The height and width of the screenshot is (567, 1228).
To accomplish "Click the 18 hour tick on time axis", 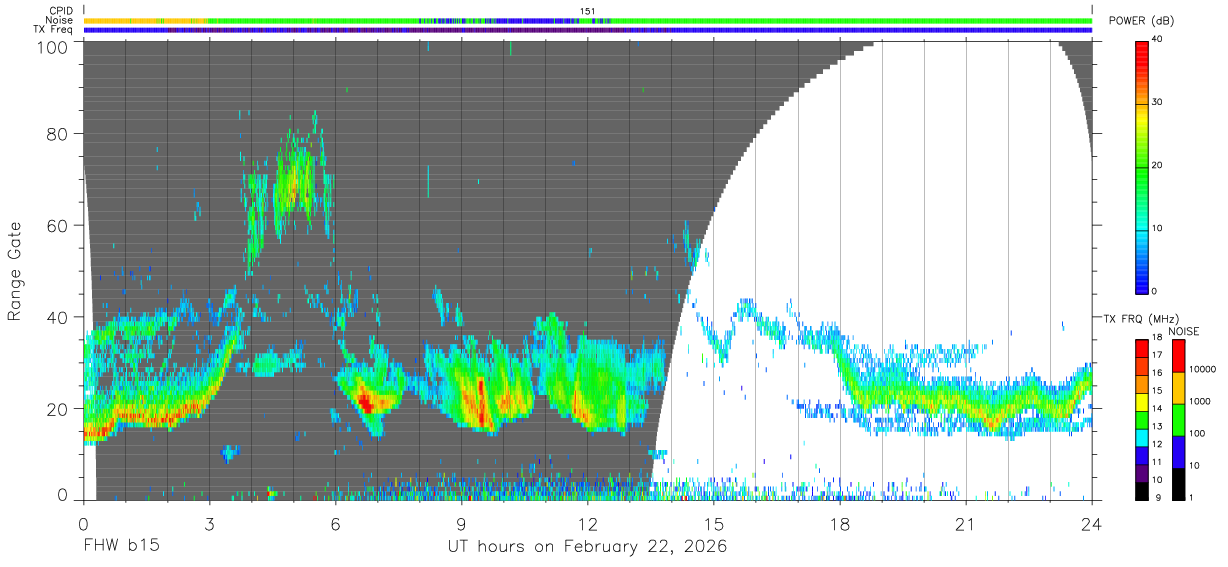I will (x=840, y=524).
